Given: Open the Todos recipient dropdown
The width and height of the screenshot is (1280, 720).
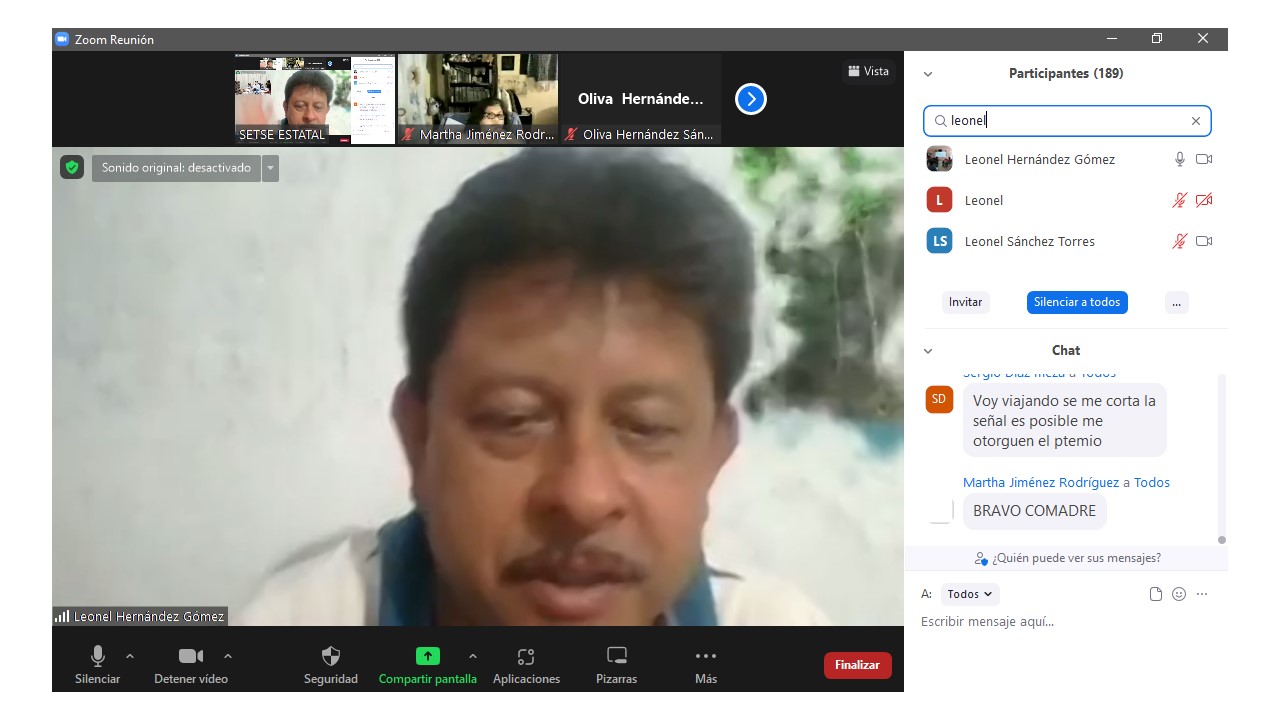Looking at the screenshot, I should [x=970, y=594].
